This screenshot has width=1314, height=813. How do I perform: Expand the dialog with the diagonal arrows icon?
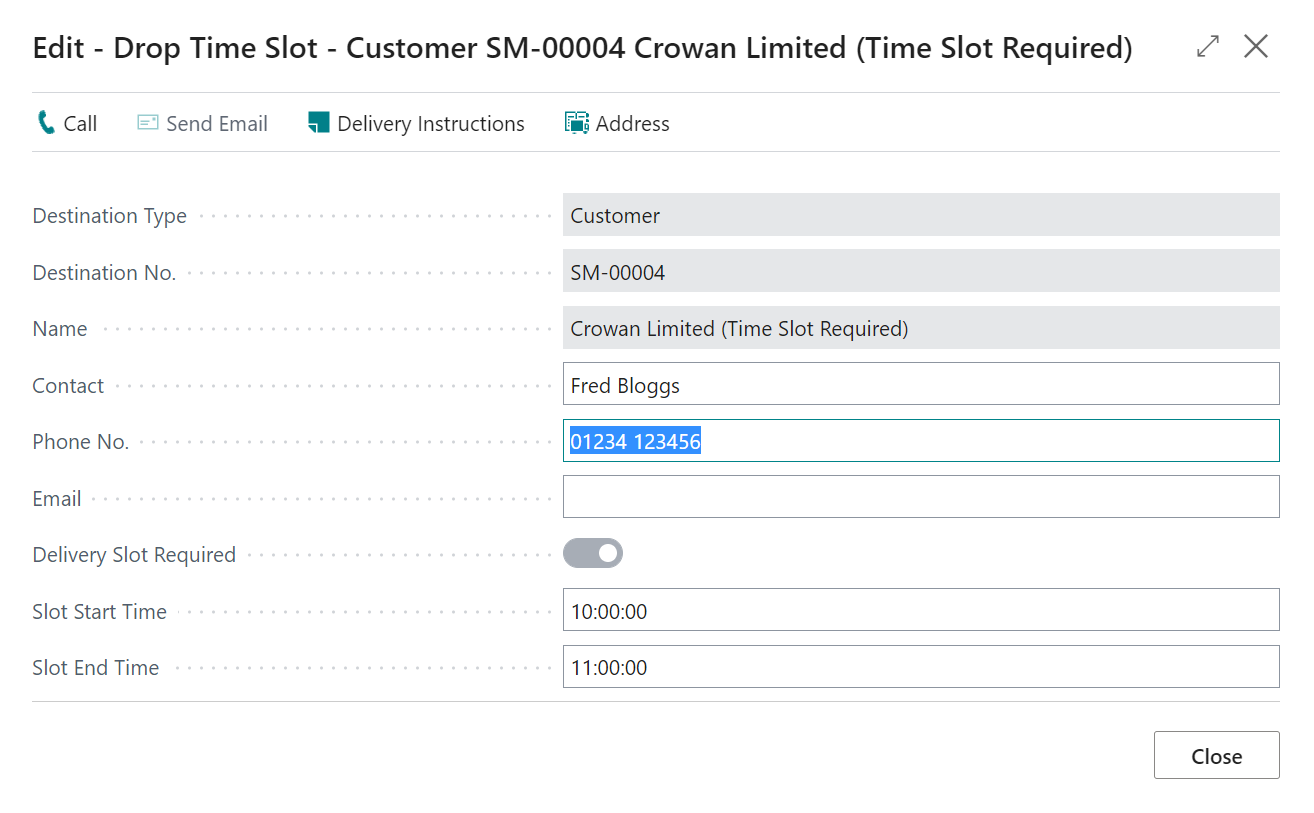tap(1208, 47)
